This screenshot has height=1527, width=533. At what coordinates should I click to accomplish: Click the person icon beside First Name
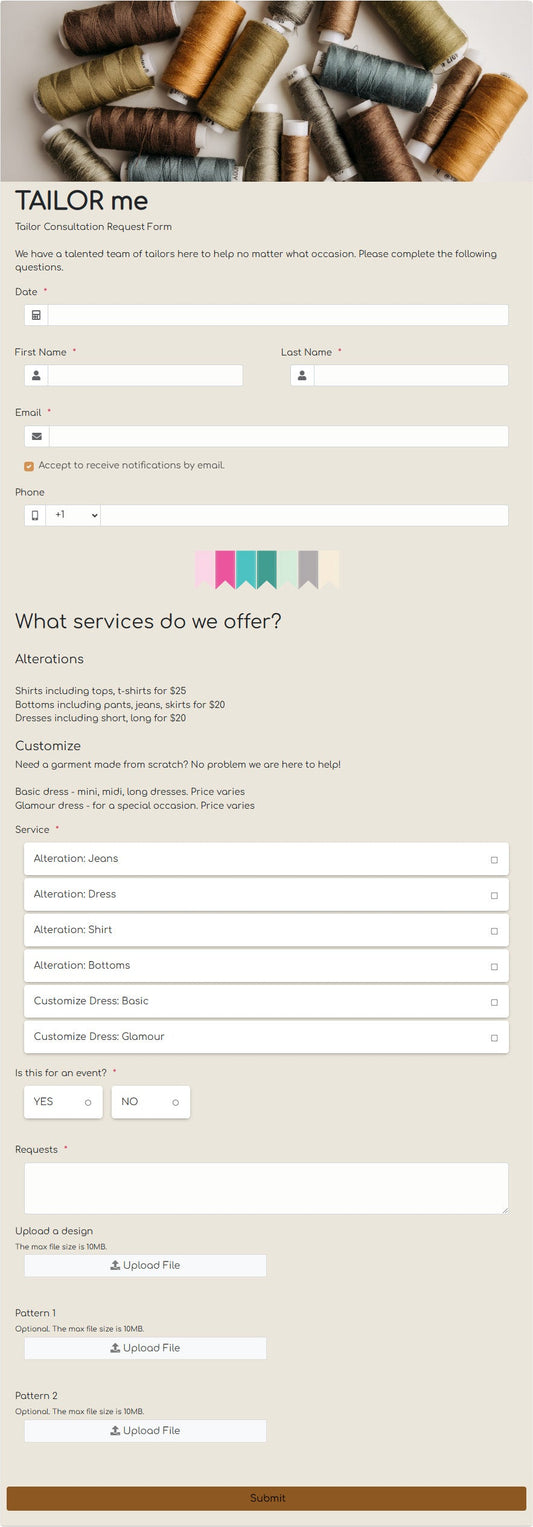click(x=36, y=375)
